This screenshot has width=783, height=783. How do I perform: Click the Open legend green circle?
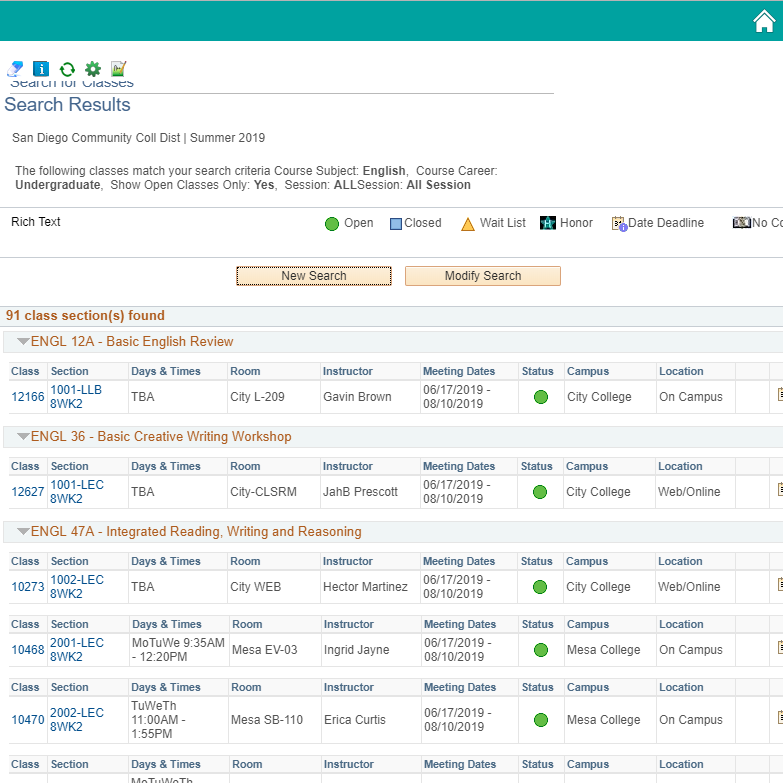click(x=332, y=224)
